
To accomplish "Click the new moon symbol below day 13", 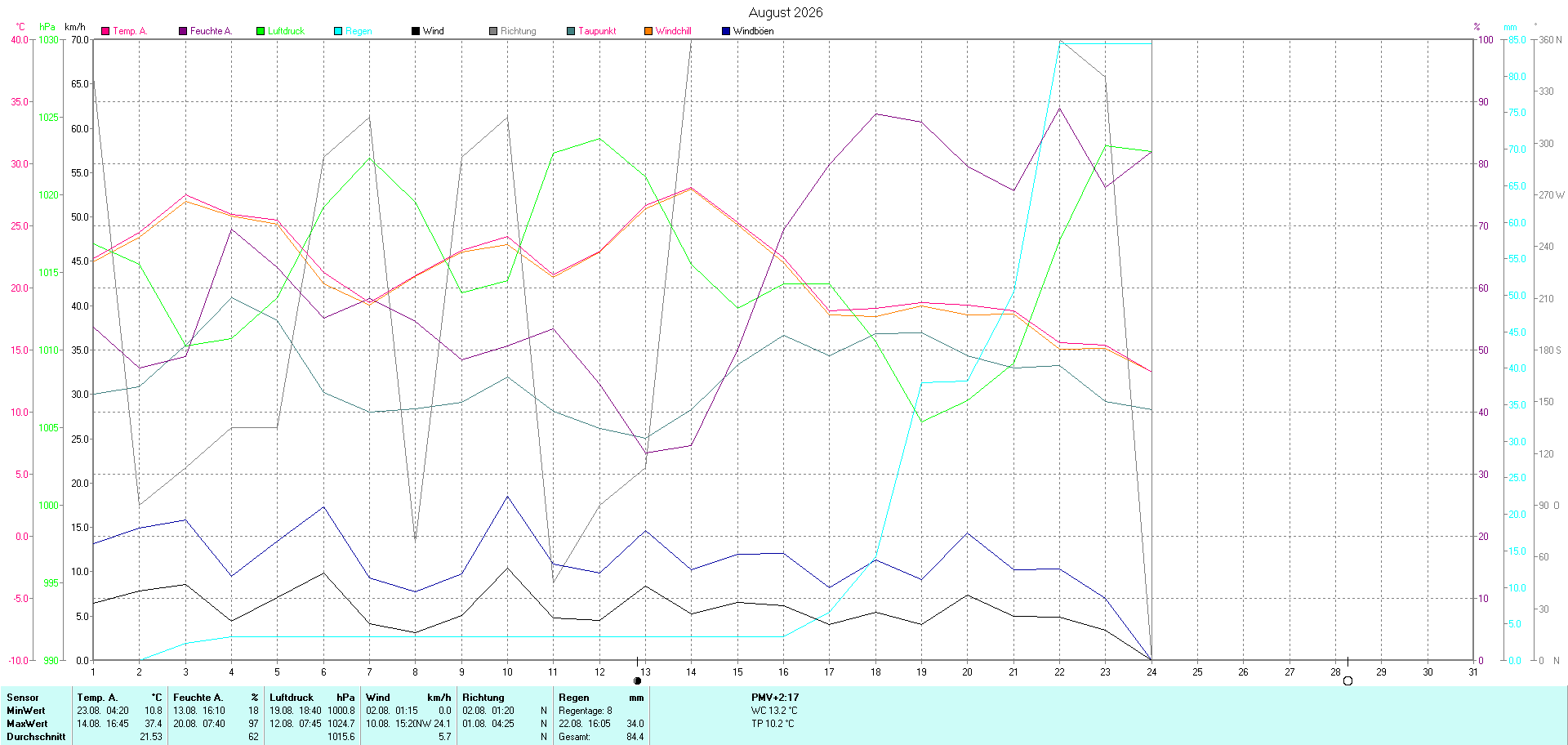I will pyautogui.click(x=637, y=680).
